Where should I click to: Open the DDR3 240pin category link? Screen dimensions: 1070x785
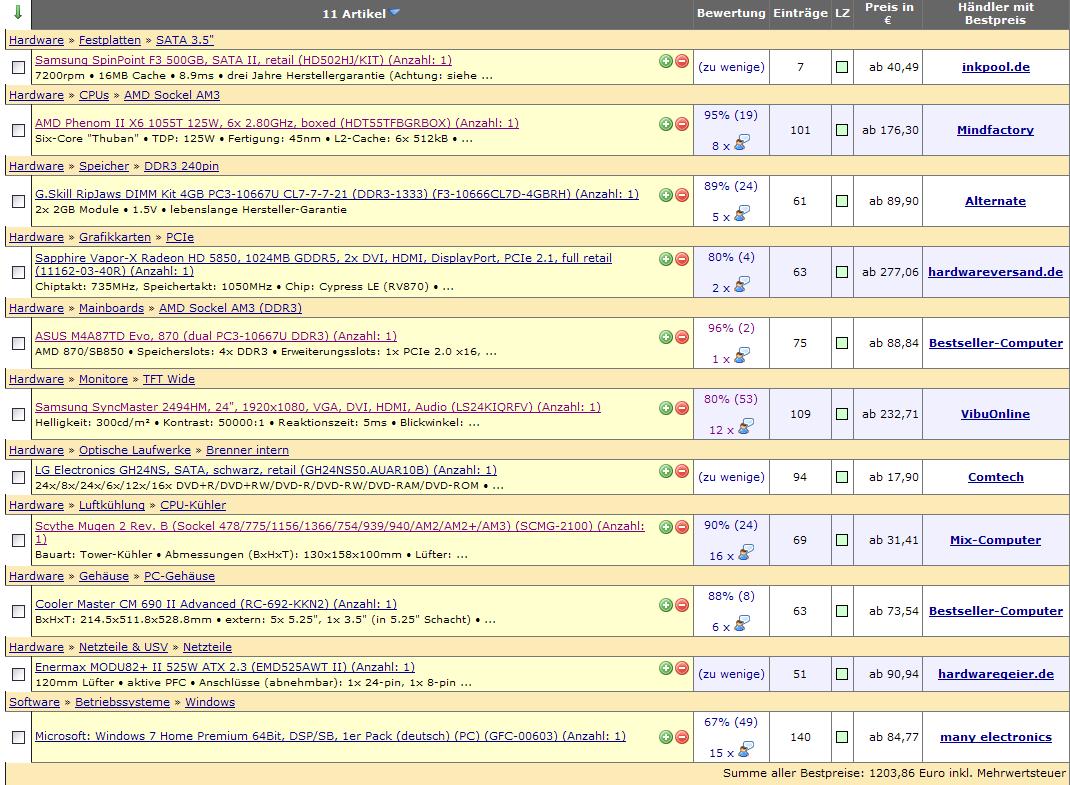(182, 166)
